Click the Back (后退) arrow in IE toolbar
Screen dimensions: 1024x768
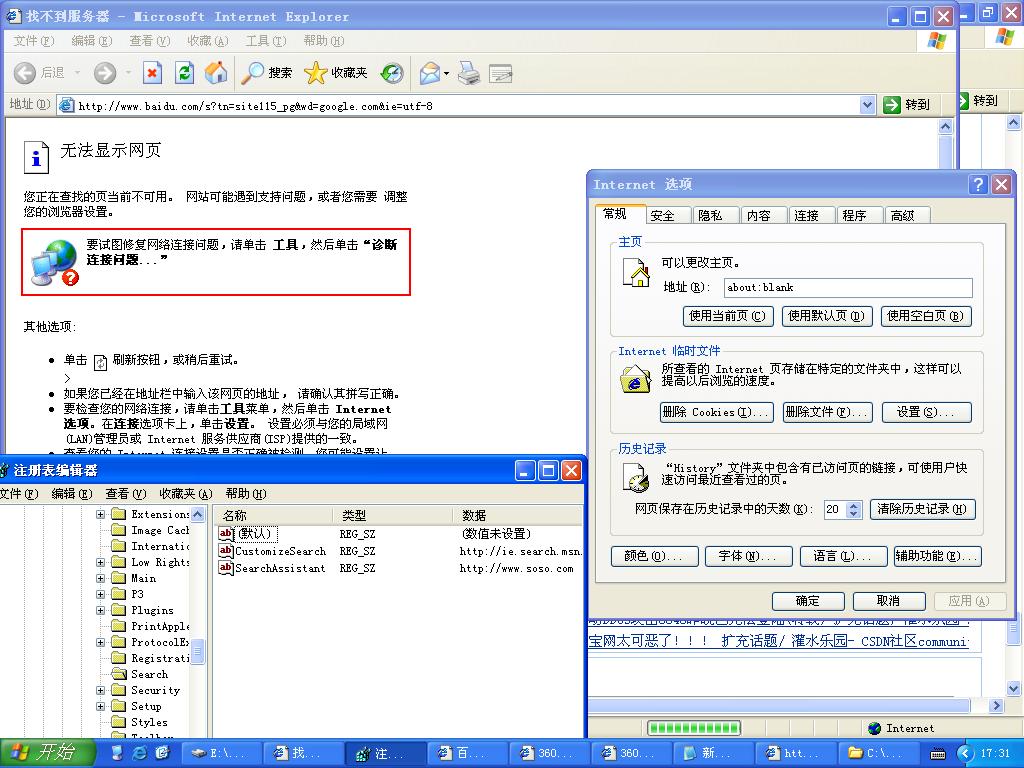pos(25,73)
